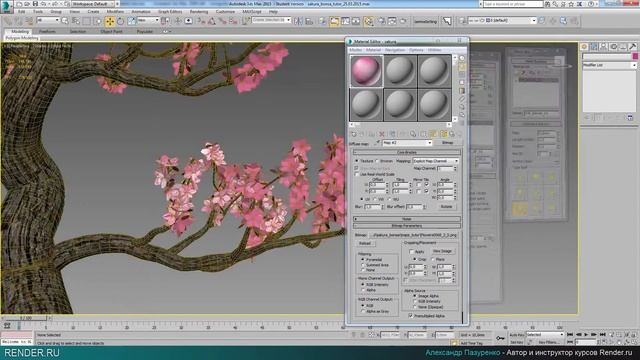
Task: Click the time slider handle
Action: (26, 318)
